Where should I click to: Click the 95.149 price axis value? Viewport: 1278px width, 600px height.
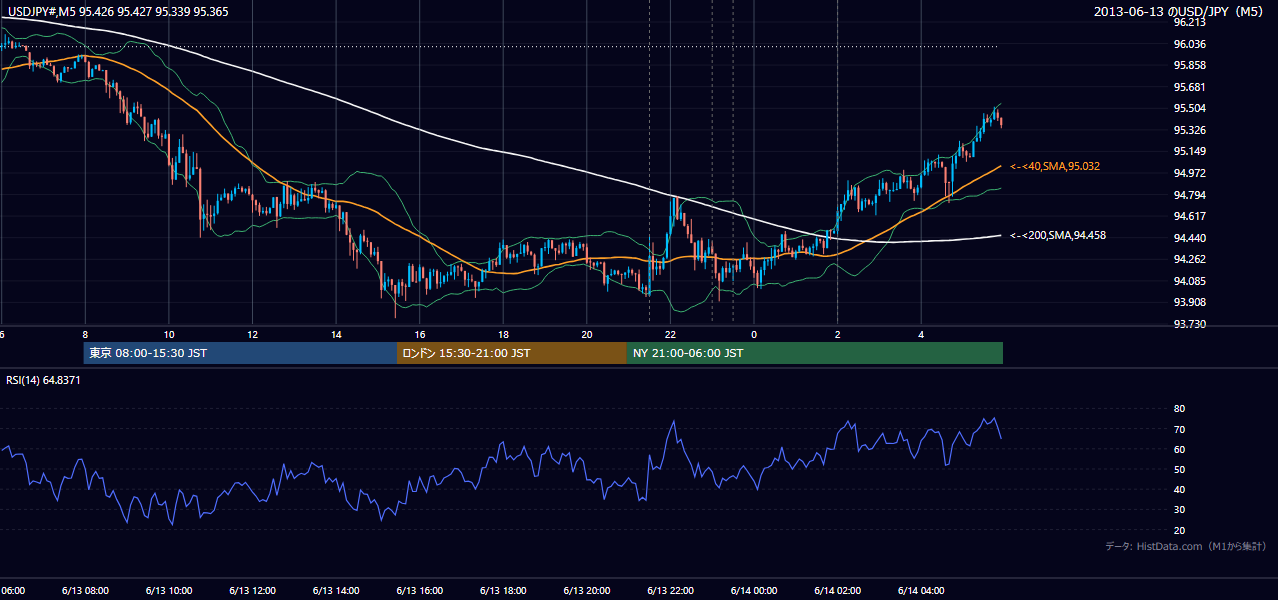(x=1189, y=151)
